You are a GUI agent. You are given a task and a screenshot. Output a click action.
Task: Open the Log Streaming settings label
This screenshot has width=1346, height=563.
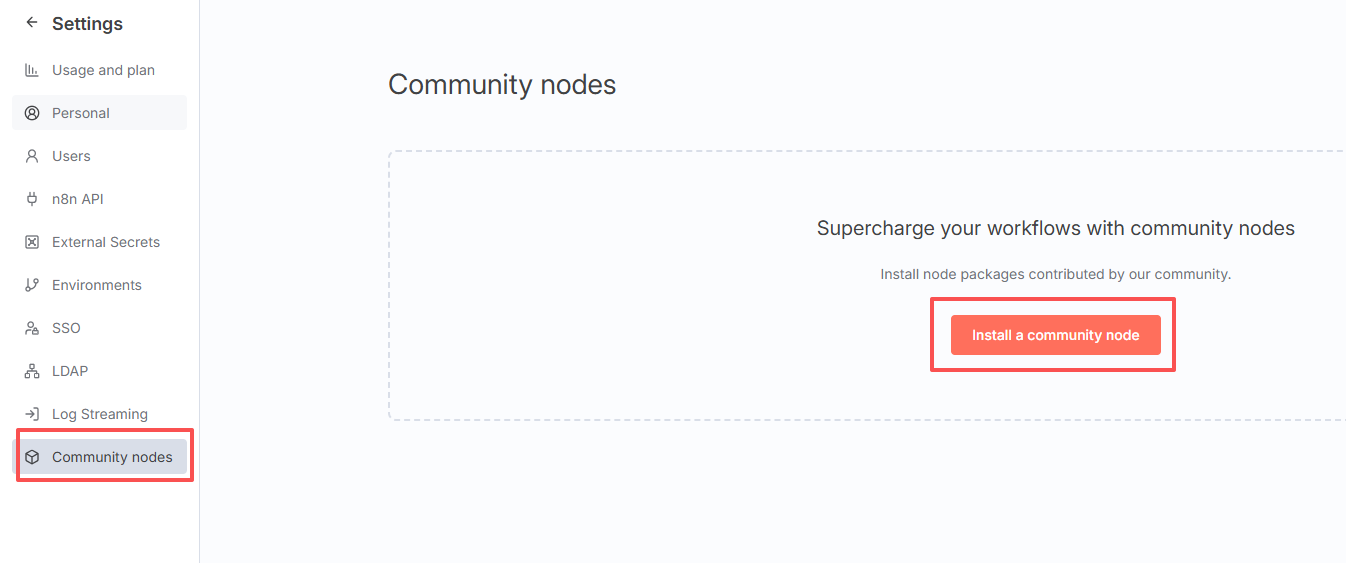[x=100, y=414]
